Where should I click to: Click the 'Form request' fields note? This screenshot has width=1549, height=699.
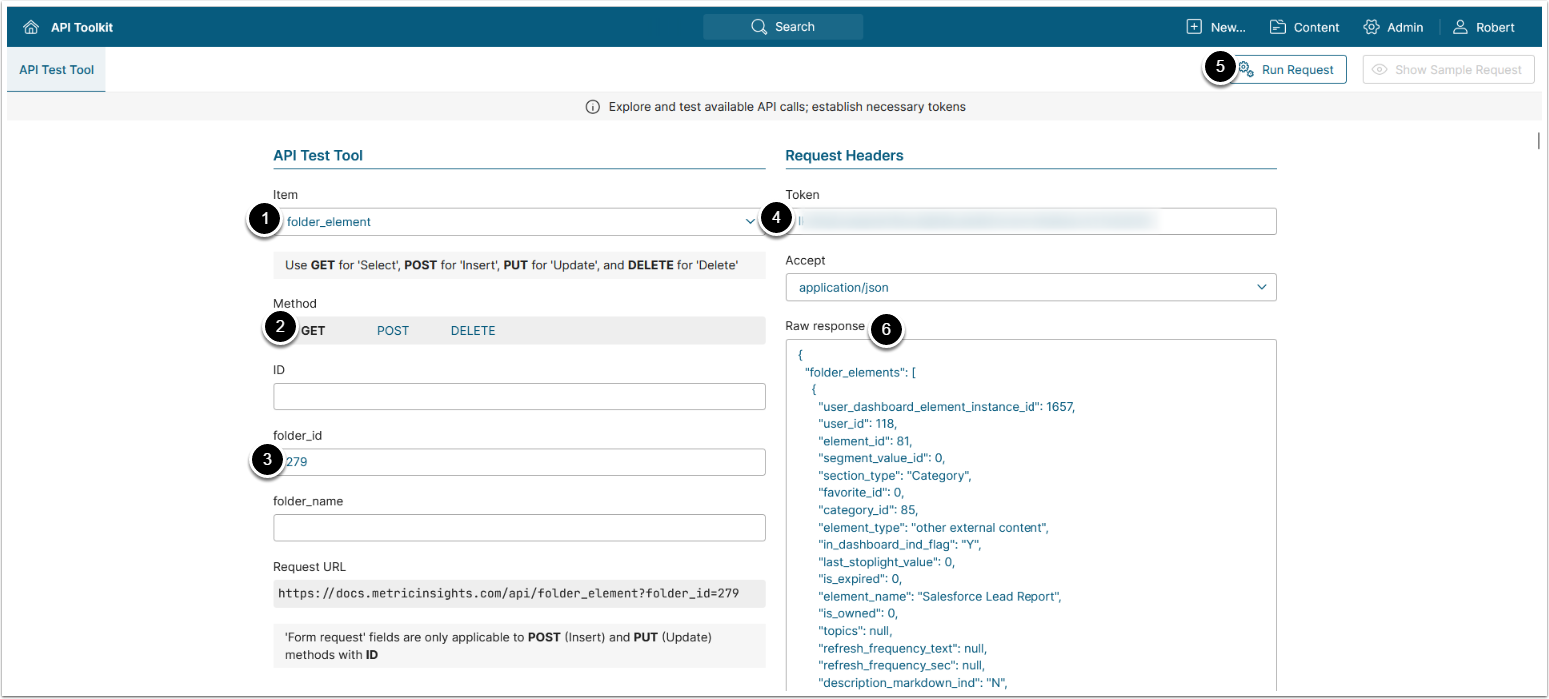pos(519,646)
